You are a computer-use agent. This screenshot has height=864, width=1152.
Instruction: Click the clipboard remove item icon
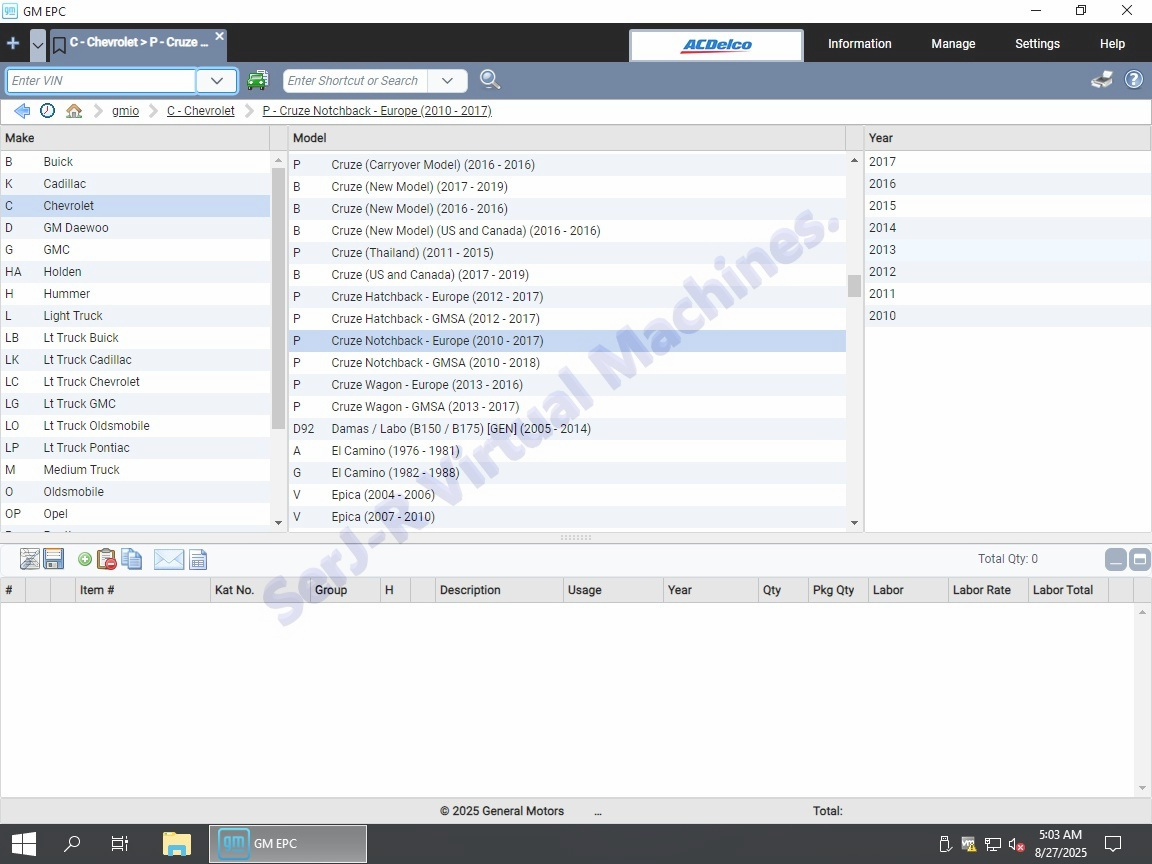(x=107, y=560)
